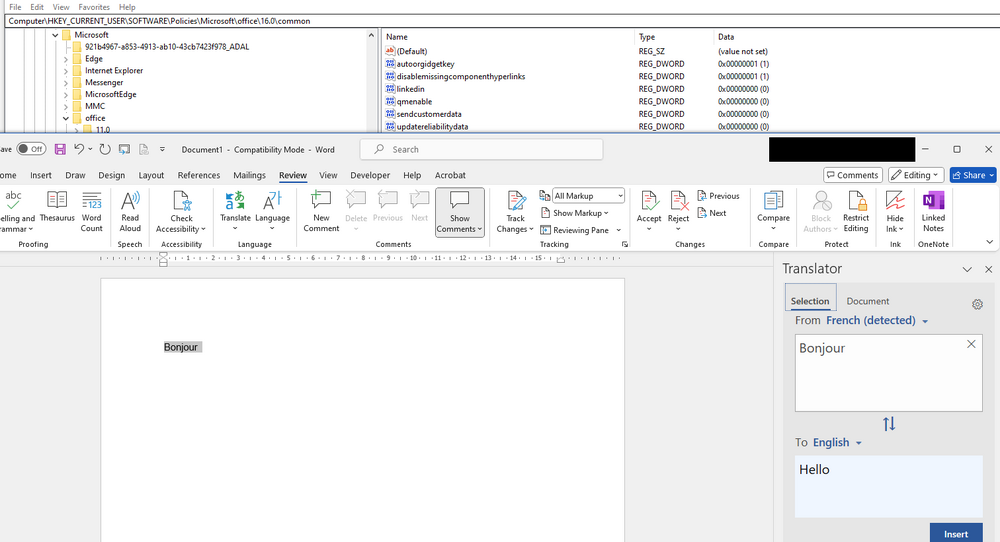The width and height of the screenshot is (1000, 542).
Task: Open Word Count tool
Action: coord(91,212)
